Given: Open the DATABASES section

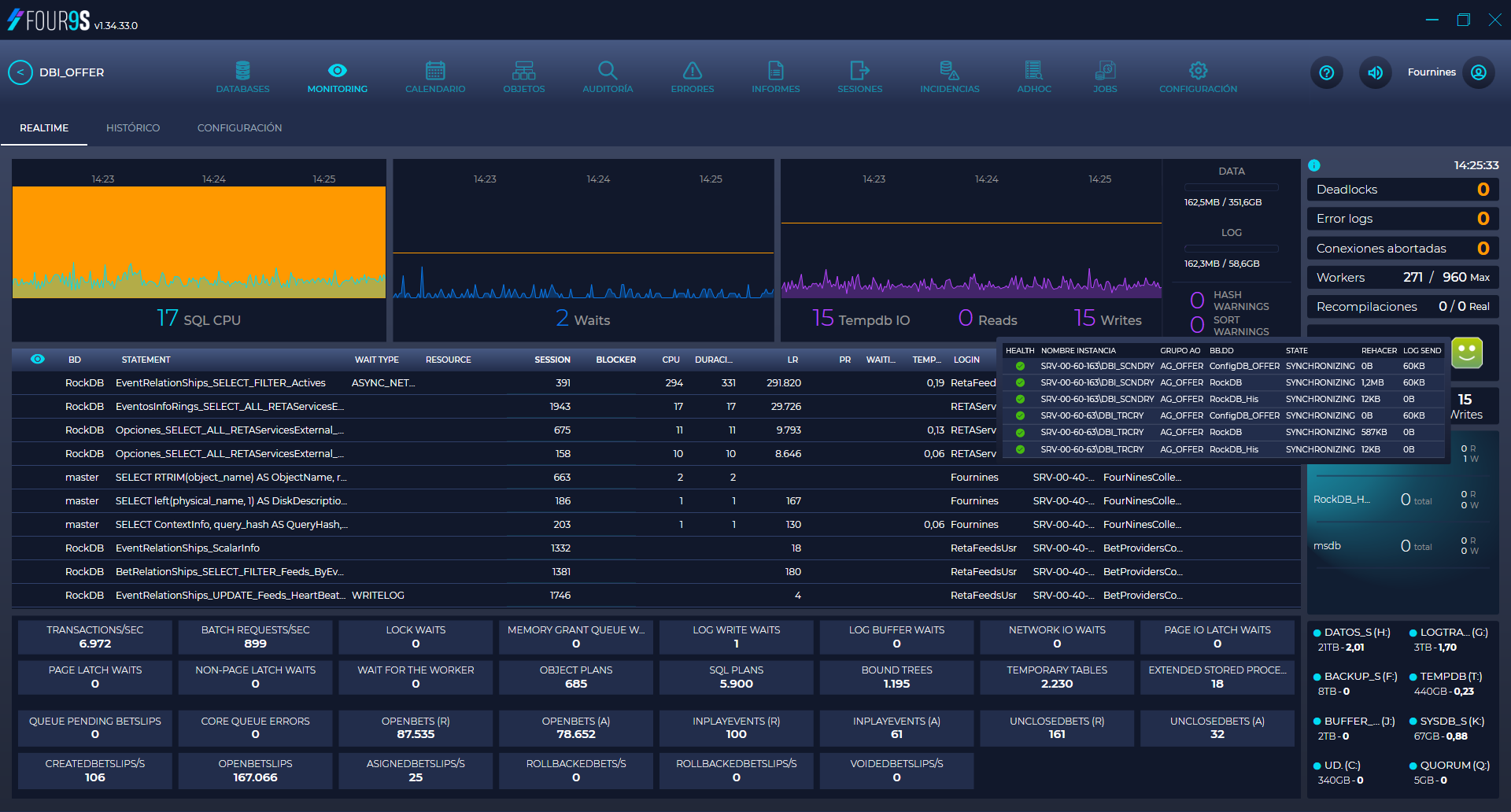Looking at the screenshot, I should tap(242, 76).
